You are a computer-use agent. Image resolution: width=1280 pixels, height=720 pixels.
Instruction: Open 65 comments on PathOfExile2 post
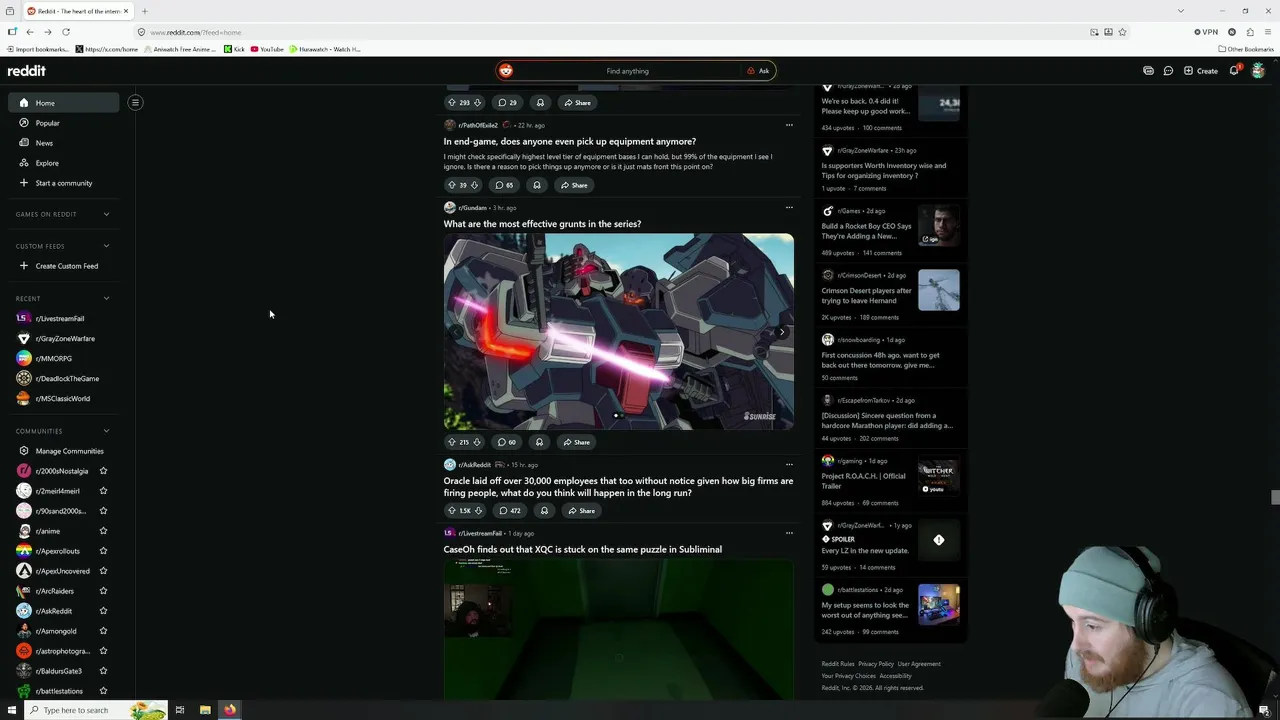[505, 185]
